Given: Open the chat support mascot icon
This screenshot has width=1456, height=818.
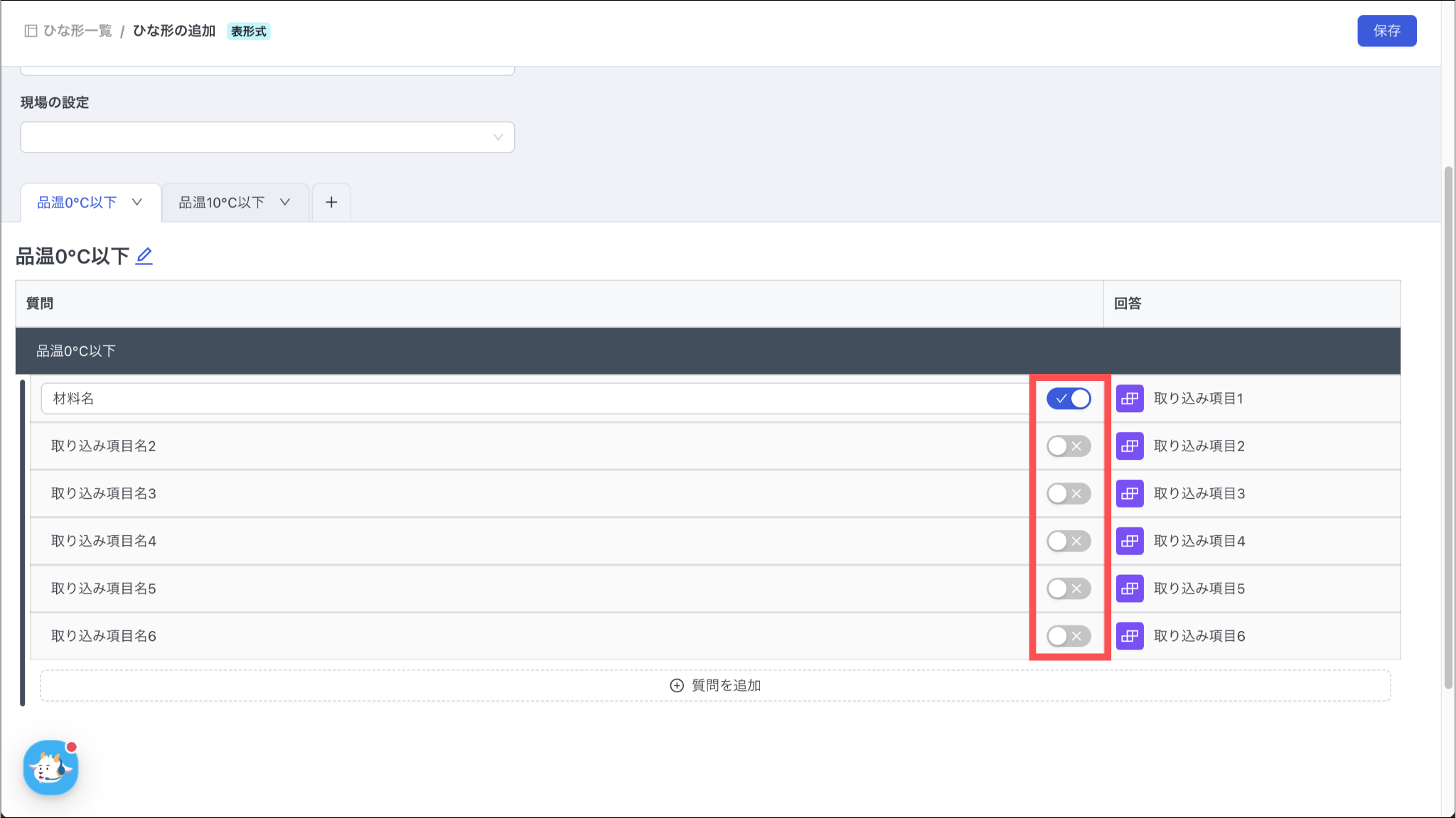Looking at the screenshot, I should click(50, 768).
